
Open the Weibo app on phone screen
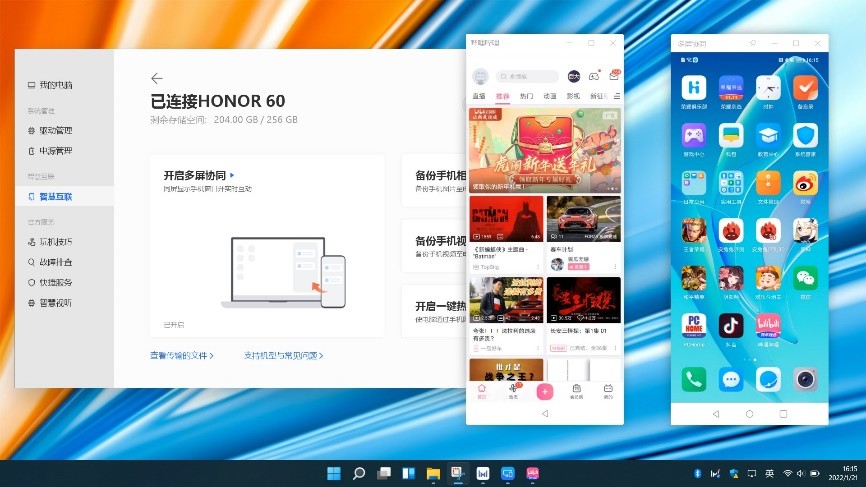point(805,183)
